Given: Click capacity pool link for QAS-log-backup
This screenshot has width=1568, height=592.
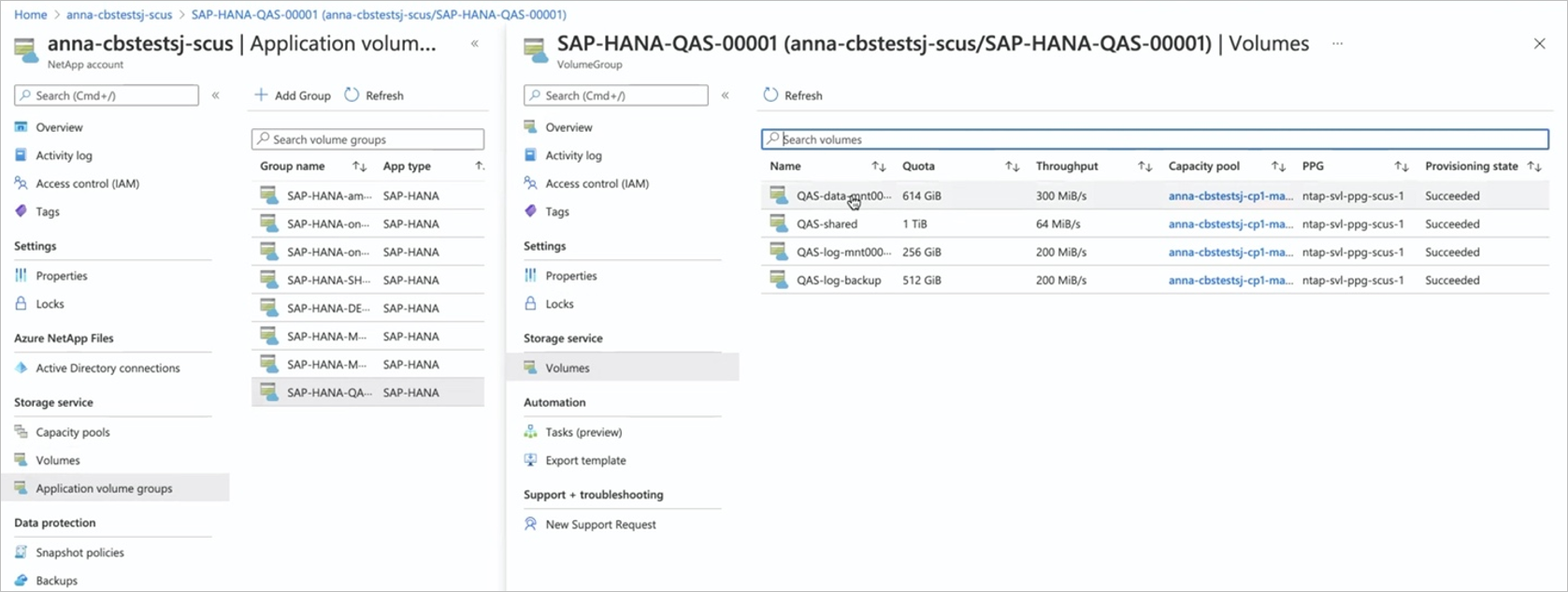Looking at the screenshot, I should (x=1230, y=280).
